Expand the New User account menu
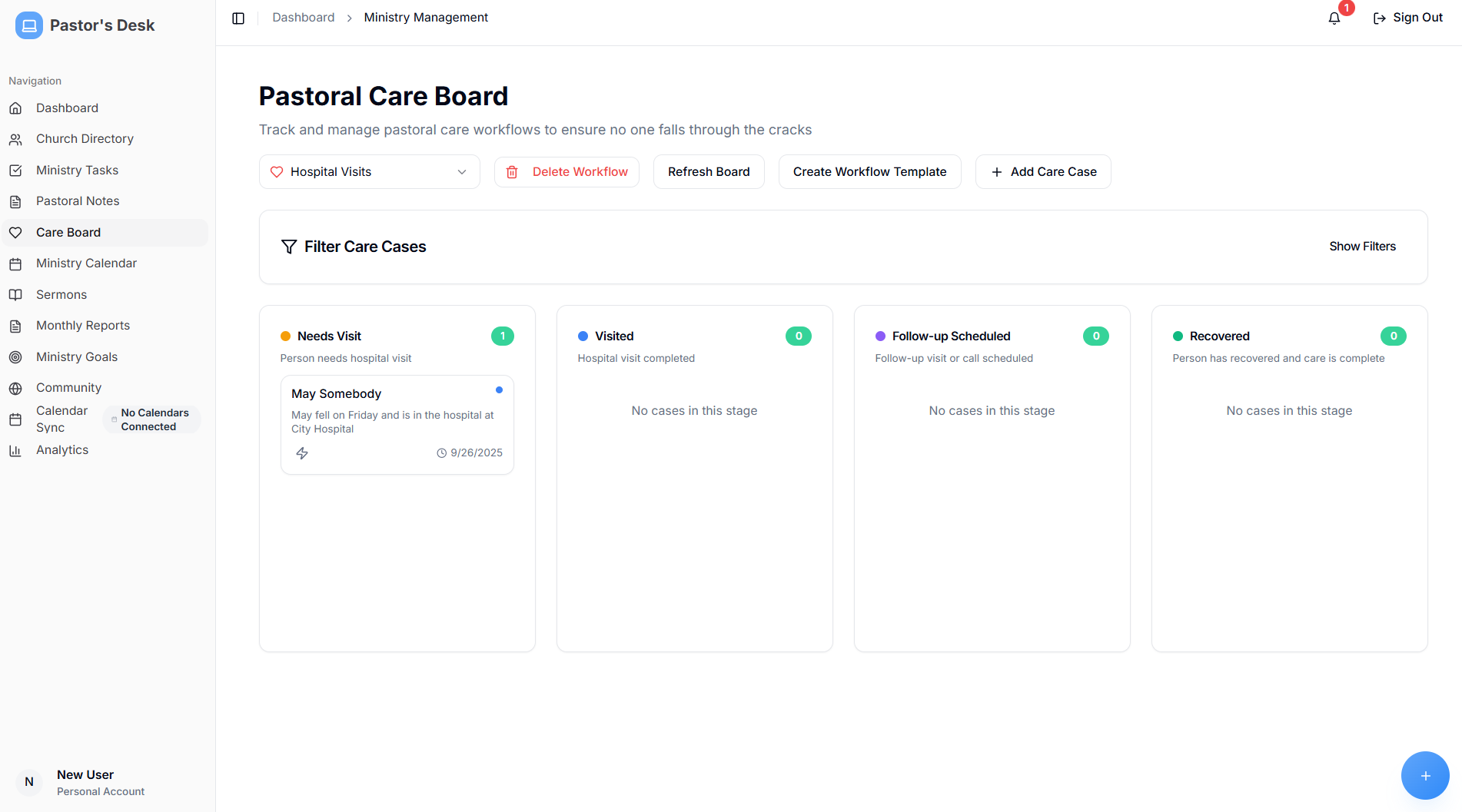Screen dimensions: 1462x812 tap(85, 782)
